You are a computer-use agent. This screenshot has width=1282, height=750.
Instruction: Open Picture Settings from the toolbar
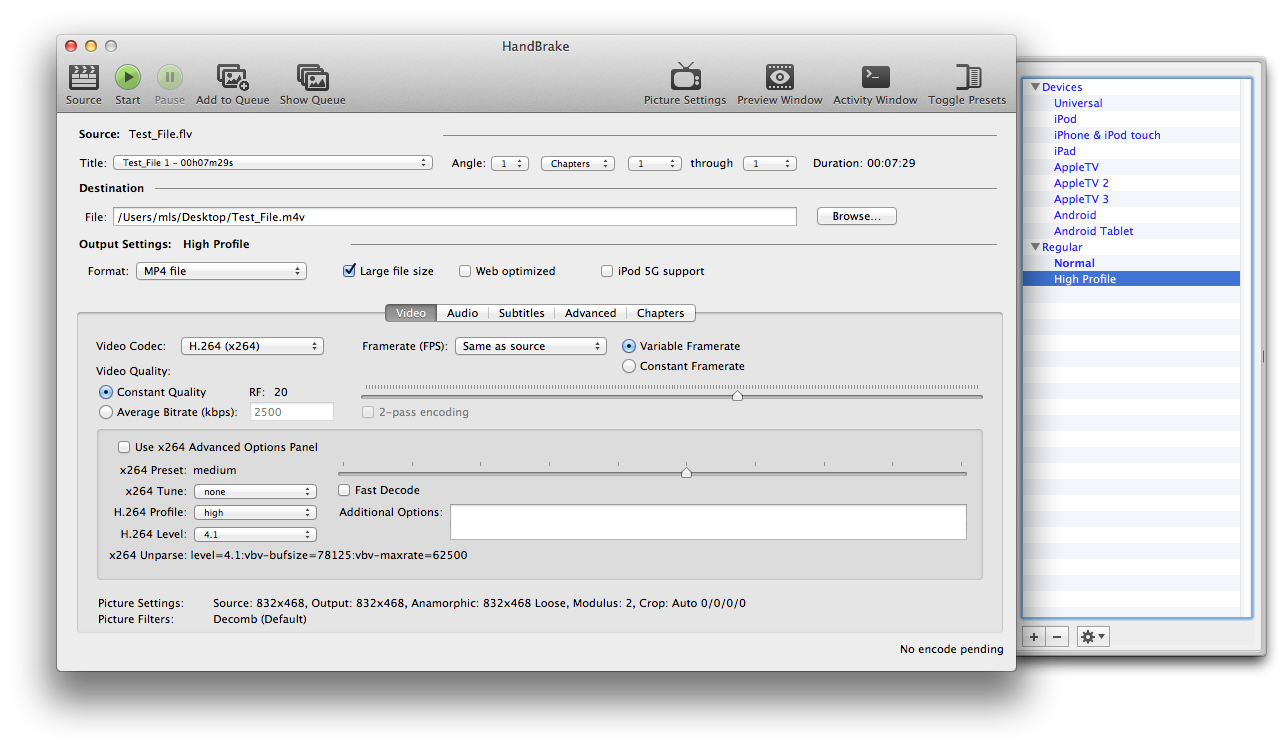685,78
